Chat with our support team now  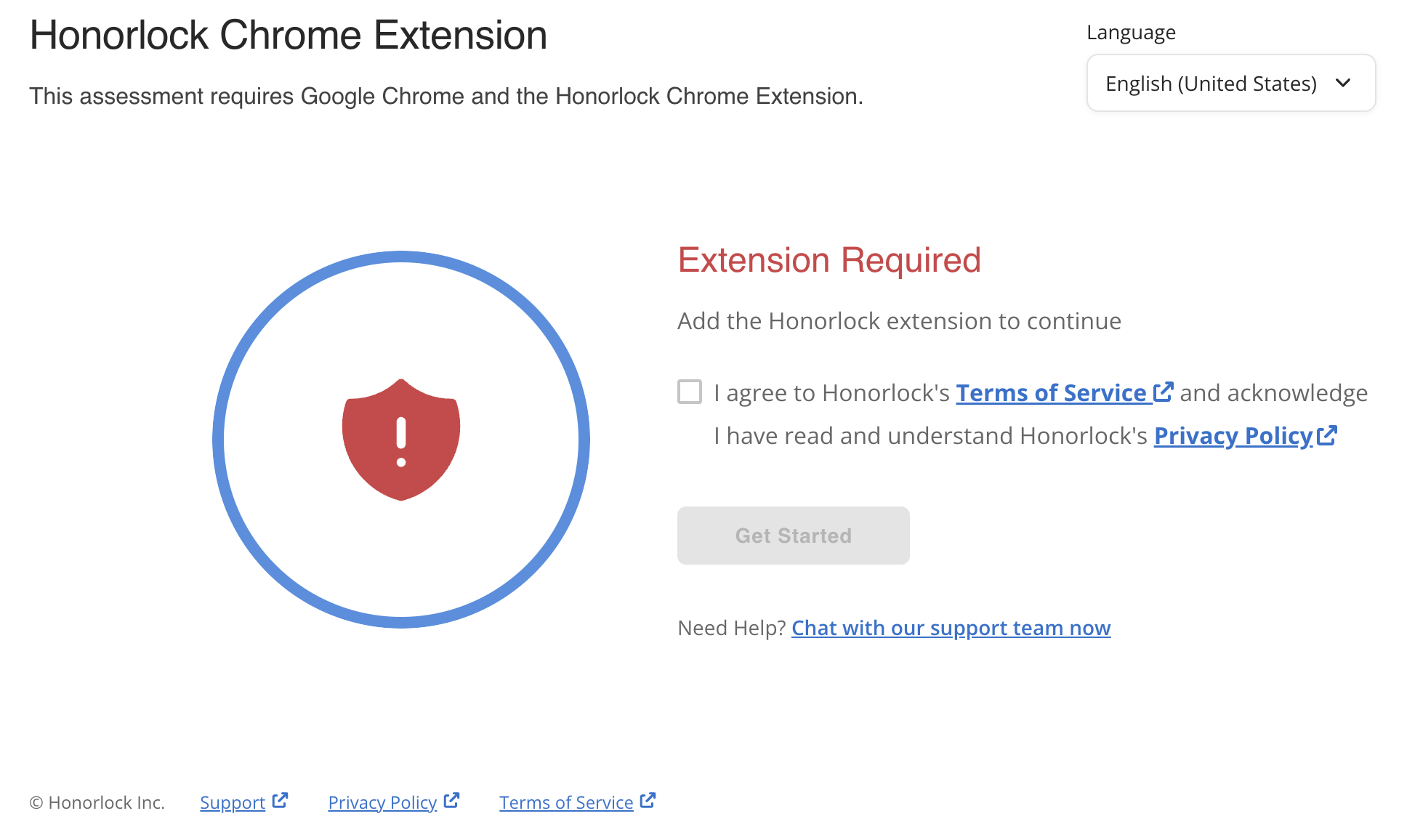tap(951, 628)
